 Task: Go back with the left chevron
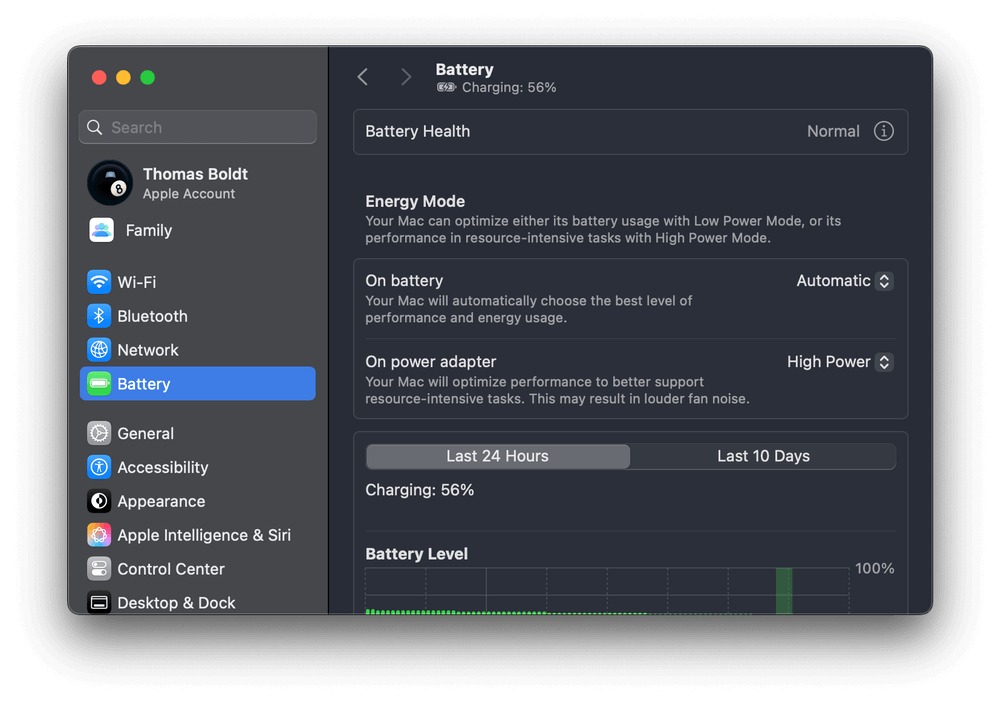point(363,77)
